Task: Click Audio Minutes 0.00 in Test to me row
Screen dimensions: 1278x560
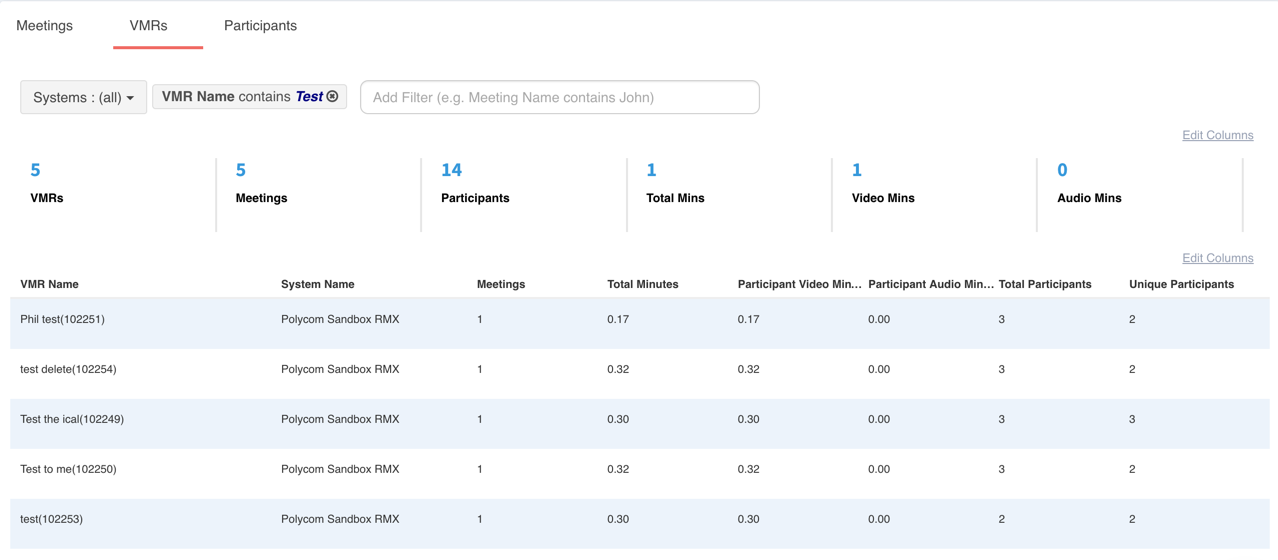Action: pos(879,470)
